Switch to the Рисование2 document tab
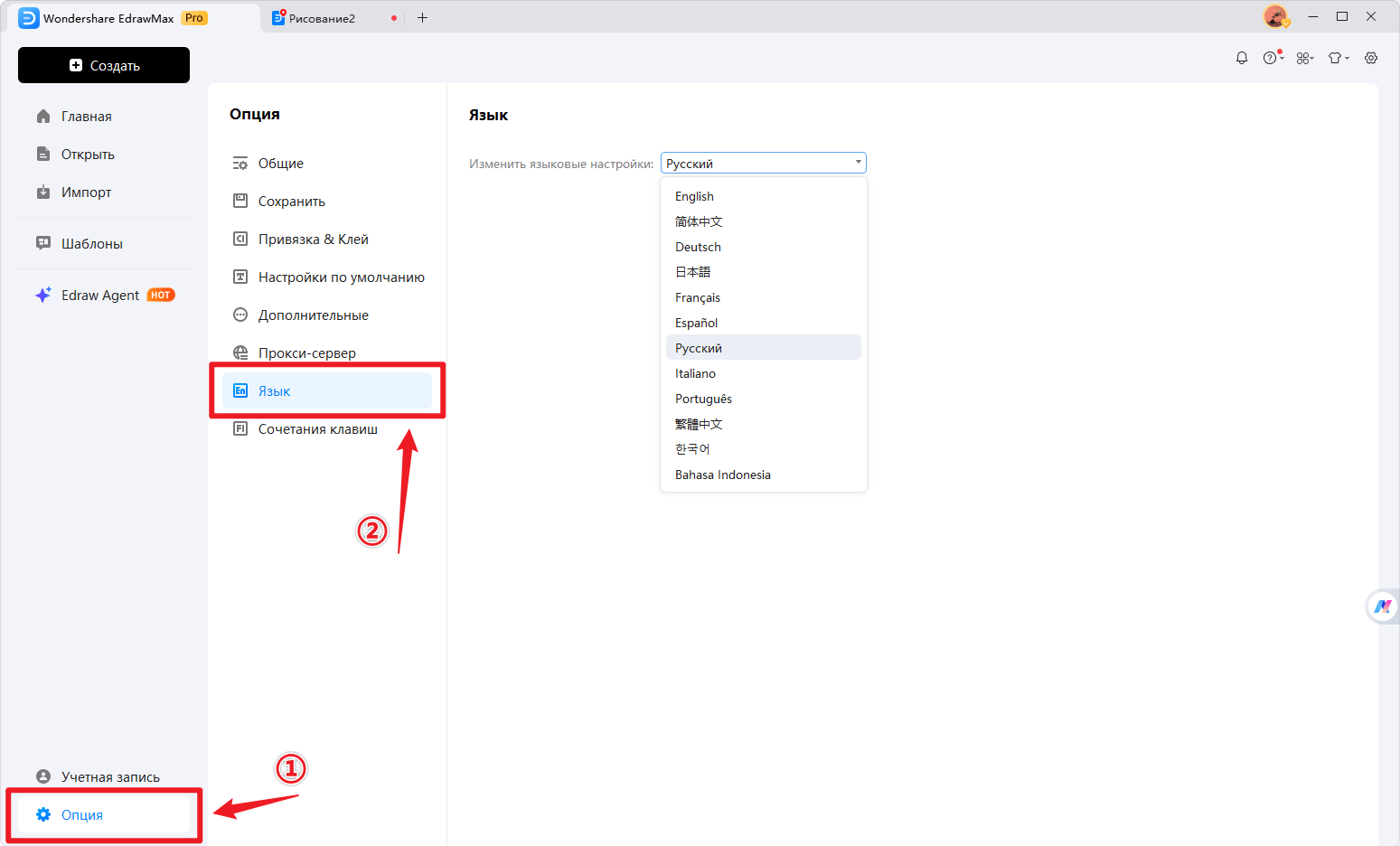1400x846 pixels. pyautogui.click(x=322, y=18)
